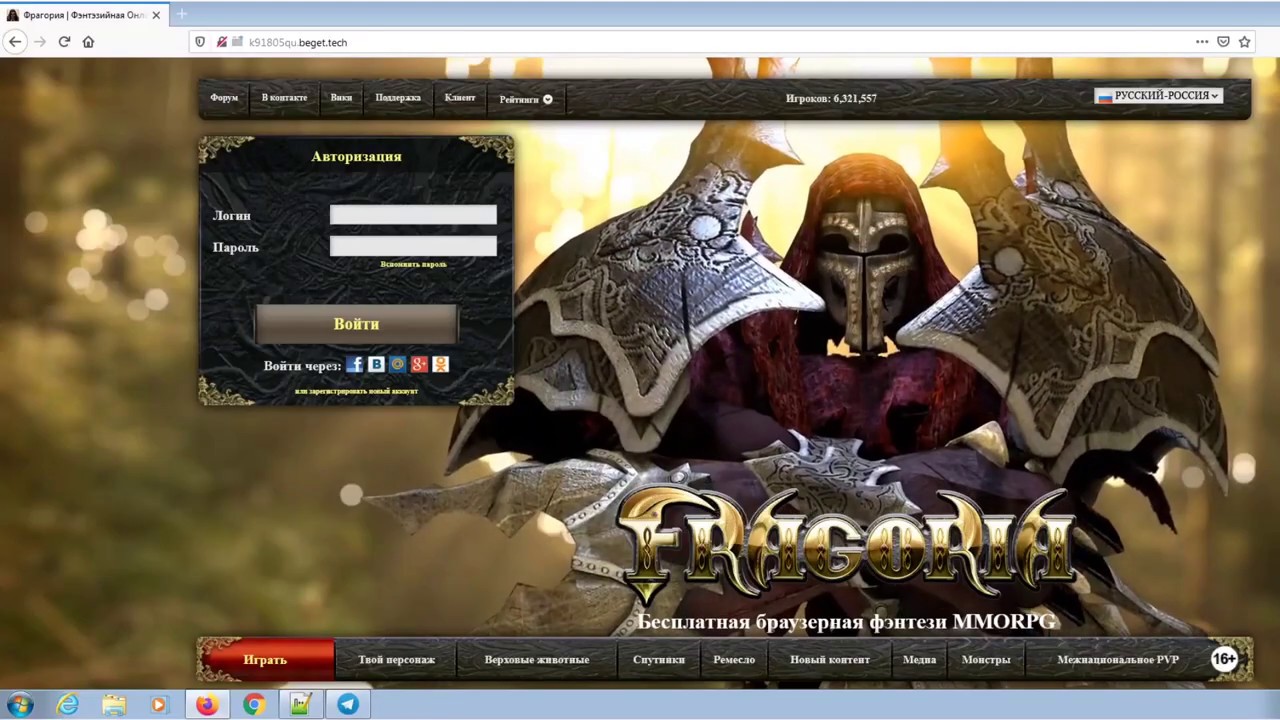Image resolution: width=1280 pixels, height=720 pixels.
Task: Click into the Пароль input field
Action: pos(413,246)
